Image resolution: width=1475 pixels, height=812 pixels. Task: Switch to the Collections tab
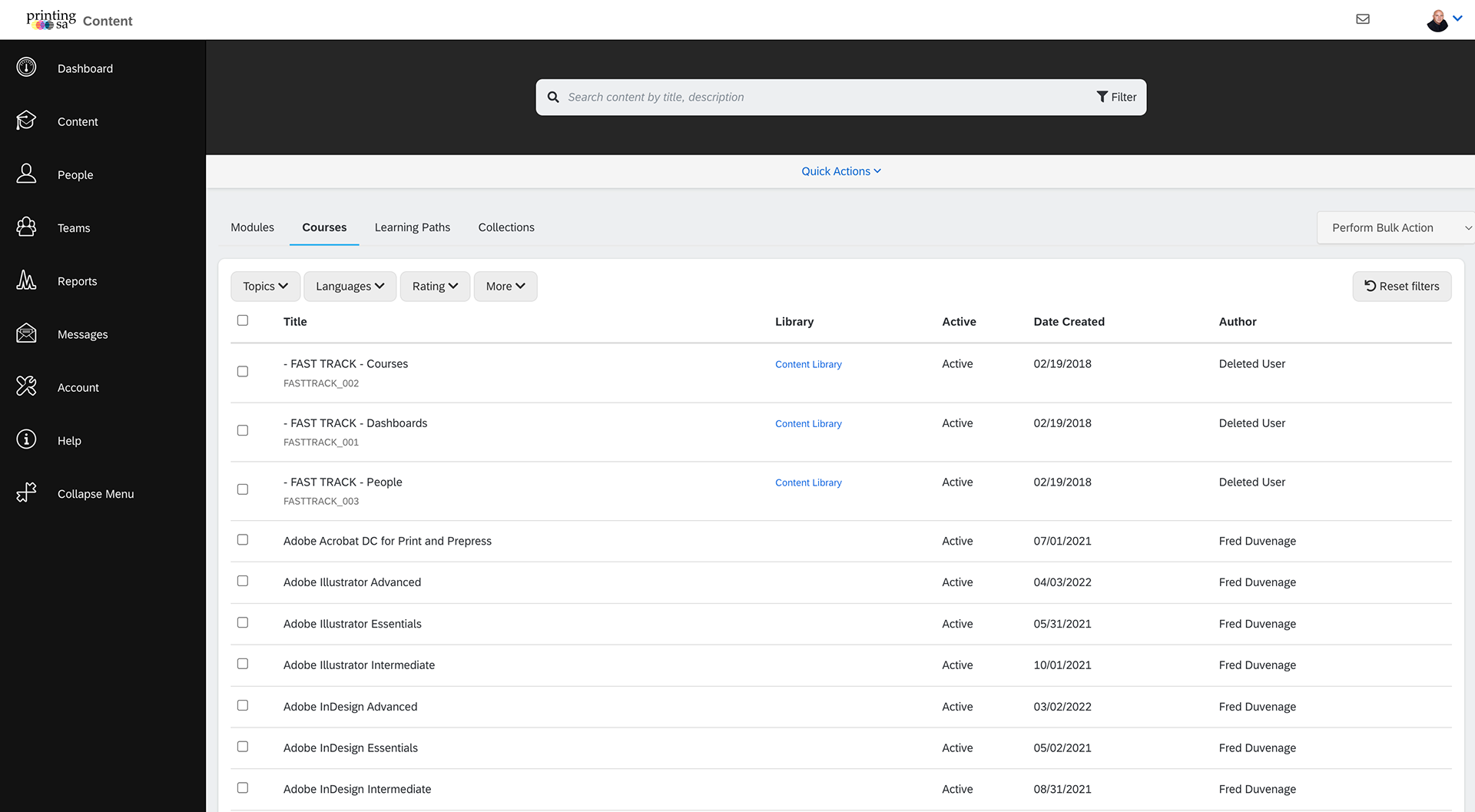tap(506, 227)
